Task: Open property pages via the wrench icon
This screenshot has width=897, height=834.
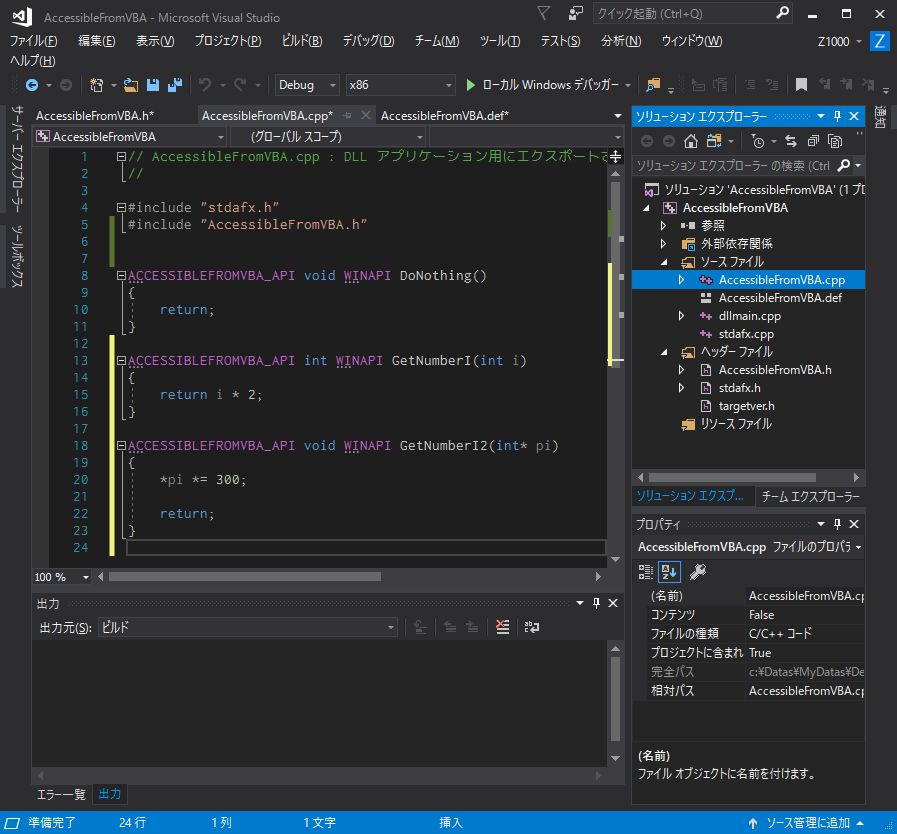Action: point(698,571)
